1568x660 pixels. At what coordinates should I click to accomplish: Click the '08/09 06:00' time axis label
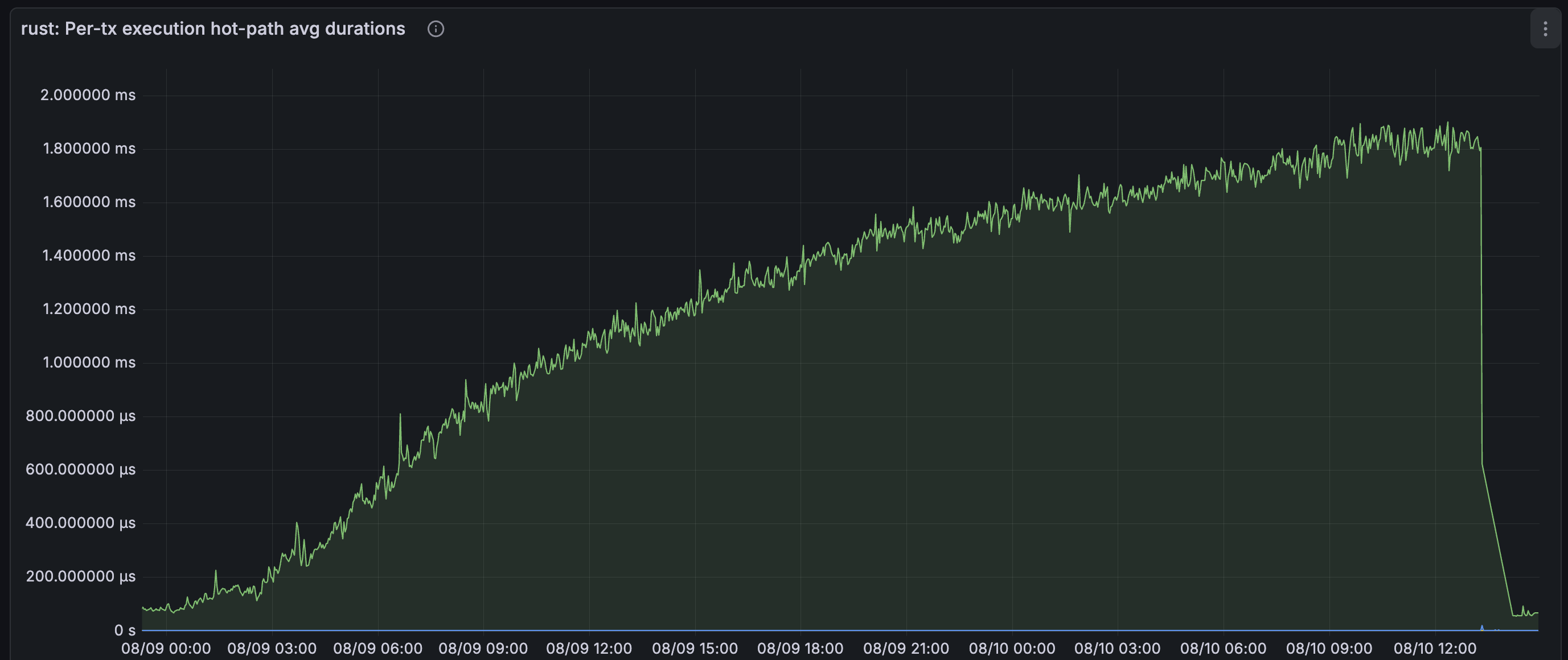[378, 649]
